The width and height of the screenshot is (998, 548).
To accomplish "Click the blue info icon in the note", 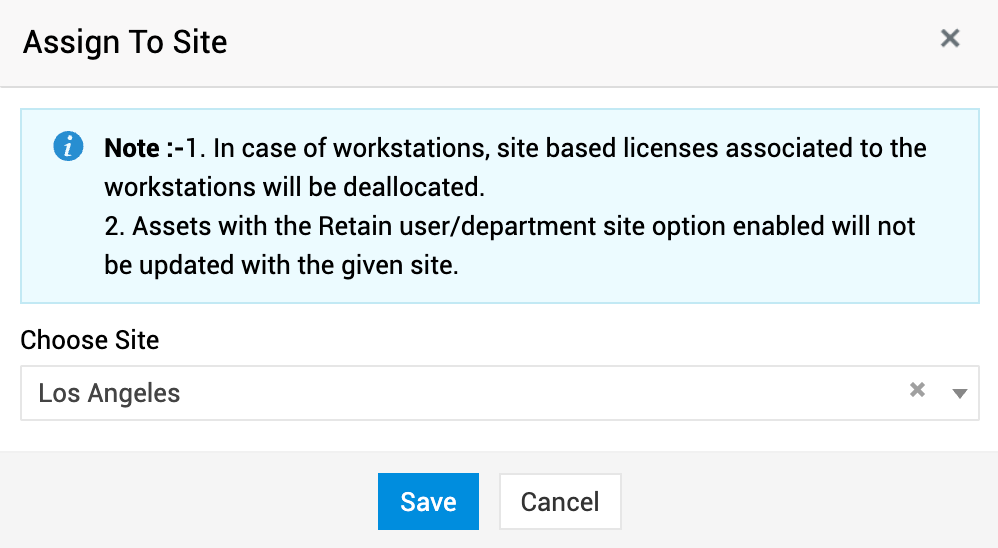I will click(x=67, y=148).
